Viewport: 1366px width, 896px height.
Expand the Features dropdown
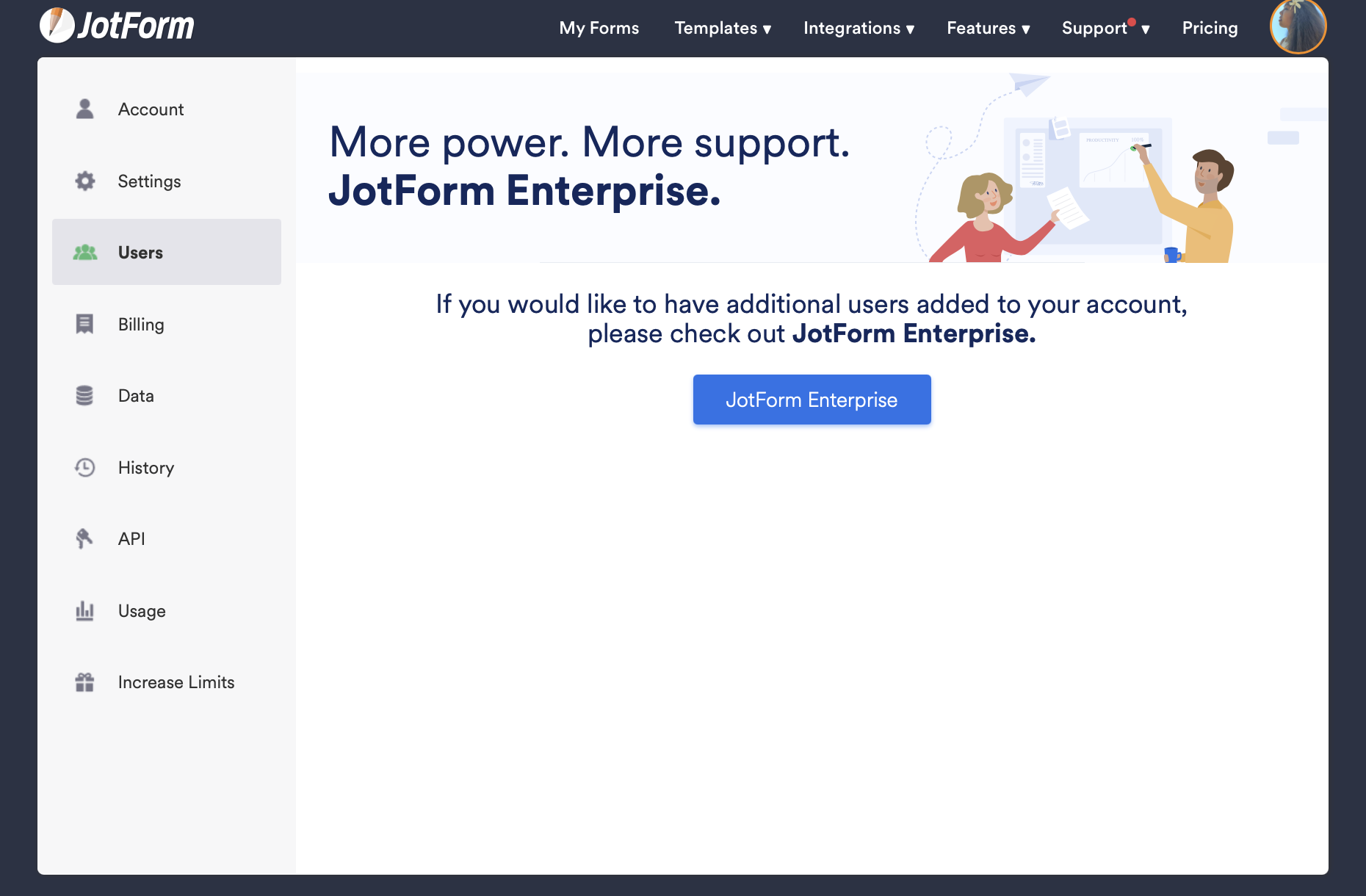987,28
